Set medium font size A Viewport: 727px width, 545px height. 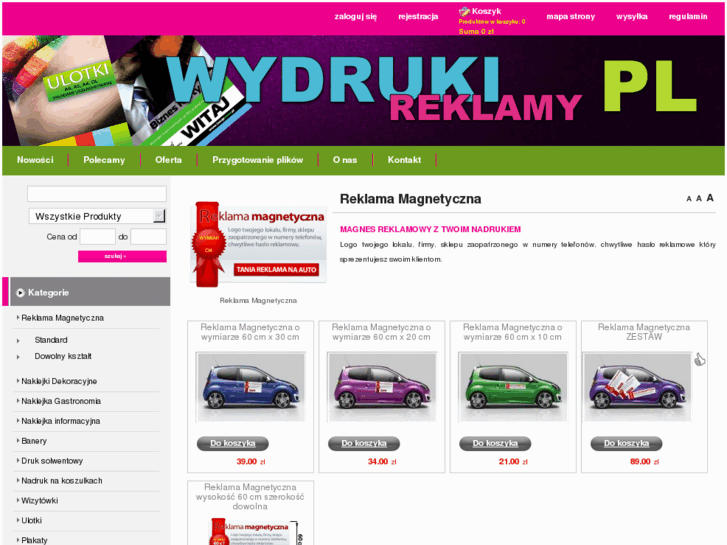[699, 199]
